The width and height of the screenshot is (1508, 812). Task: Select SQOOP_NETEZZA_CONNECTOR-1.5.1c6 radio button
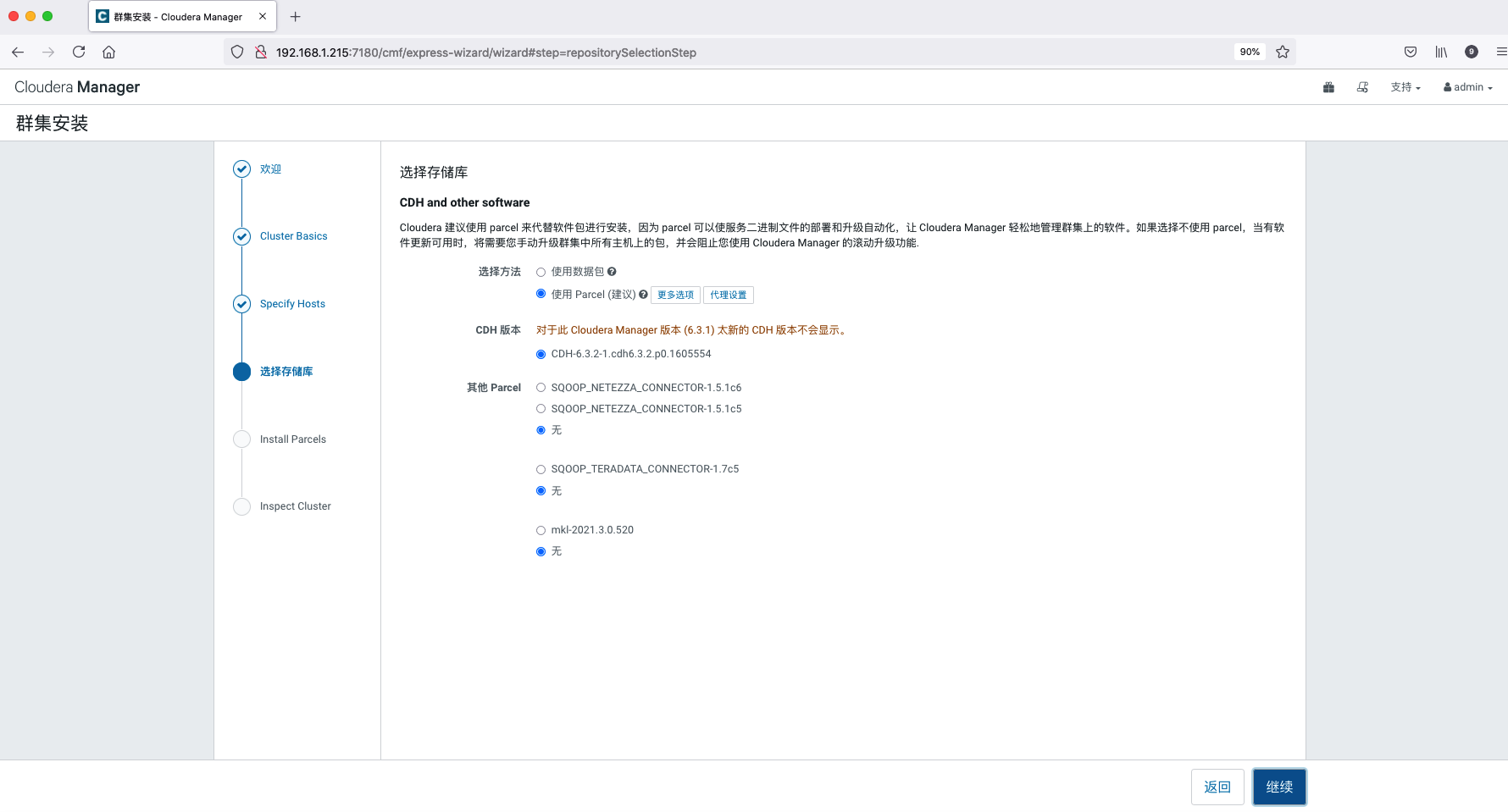point(541,388)
